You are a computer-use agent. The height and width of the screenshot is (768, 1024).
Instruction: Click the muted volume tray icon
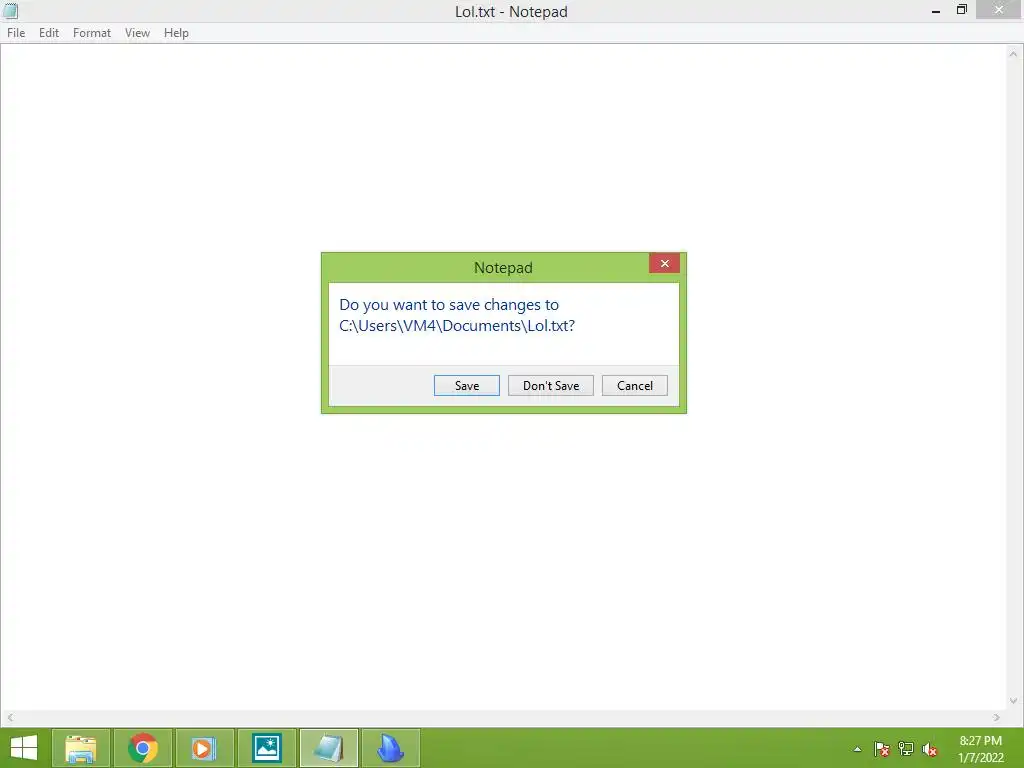[x=930, y=749]
